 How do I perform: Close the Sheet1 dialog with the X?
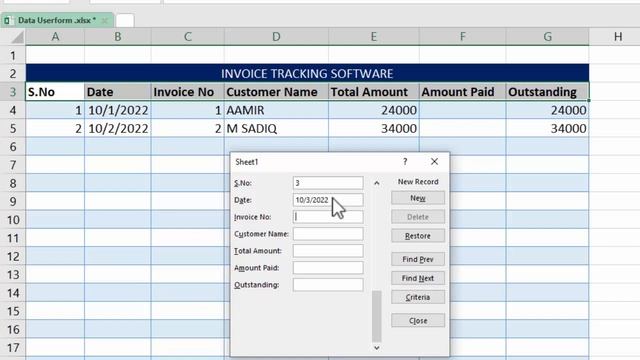pos(434,162)
